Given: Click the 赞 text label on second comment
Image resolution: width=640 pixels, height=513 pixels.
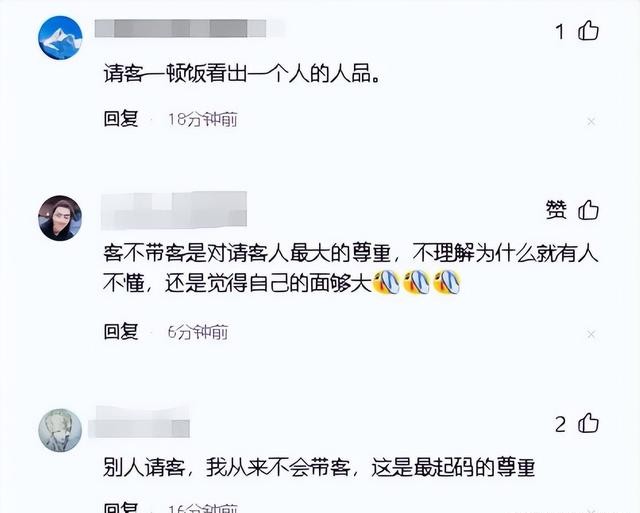Looking at the screenshot, I should coord(556,210).
